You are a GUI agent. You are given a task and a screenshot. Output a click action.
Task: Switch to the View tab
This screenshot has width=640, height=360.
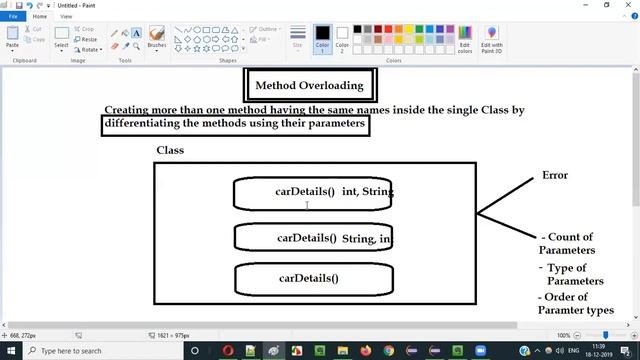pyautogui.click(x=66, y=16)
